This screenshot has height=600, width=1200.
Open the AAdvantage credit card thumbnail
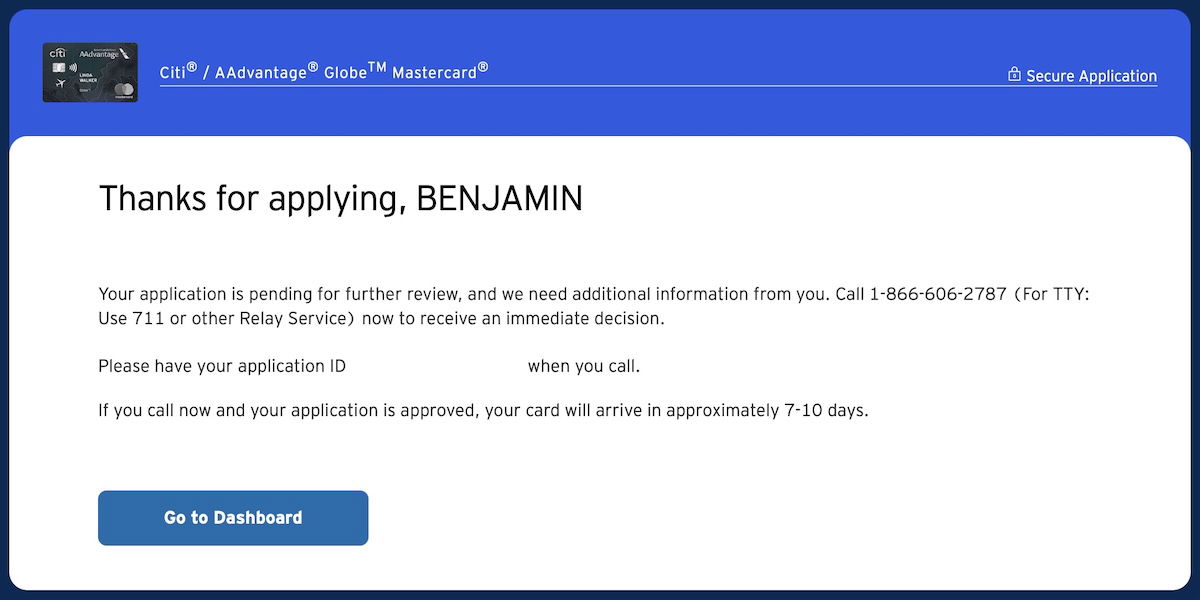[90, 72]
